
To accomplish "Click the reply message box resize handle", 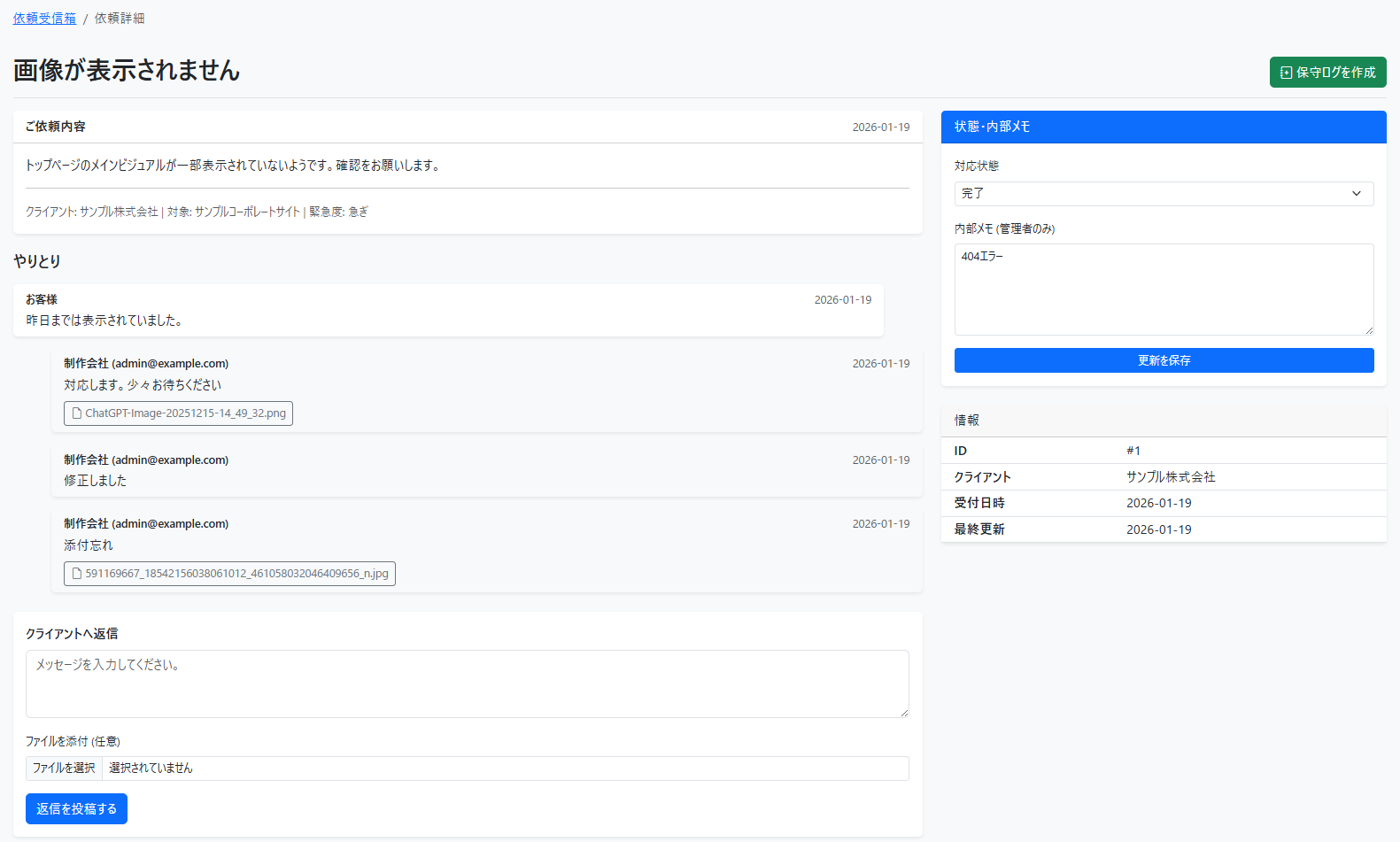I will point(903,712).
